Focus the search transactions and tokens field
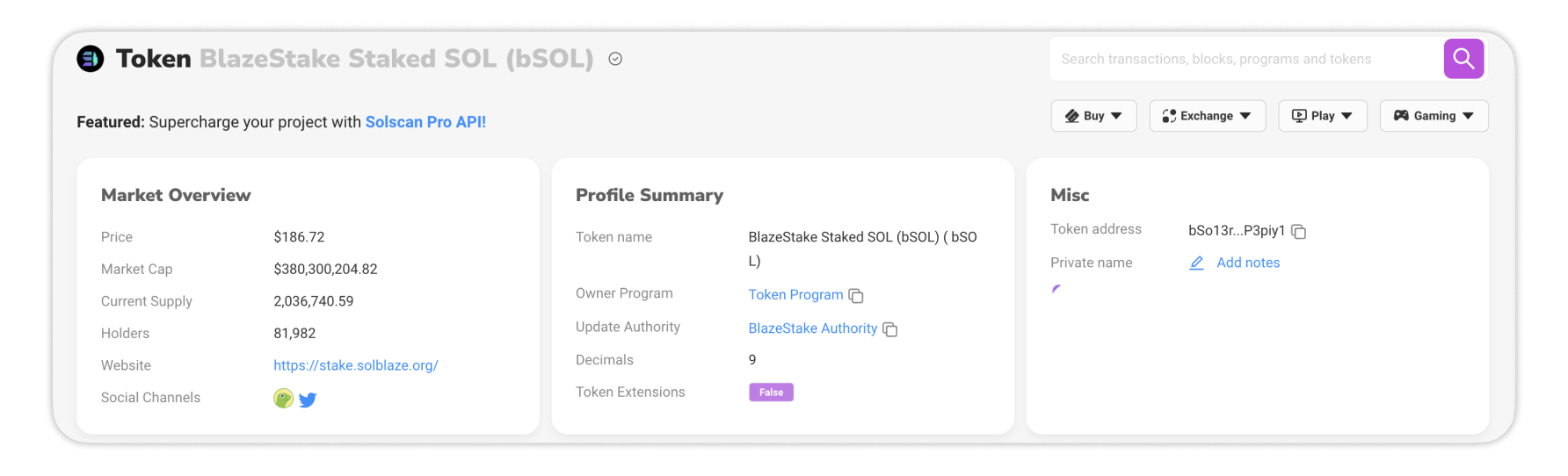This screenshot has height=476, width=1568. (x=1246, y=59)
